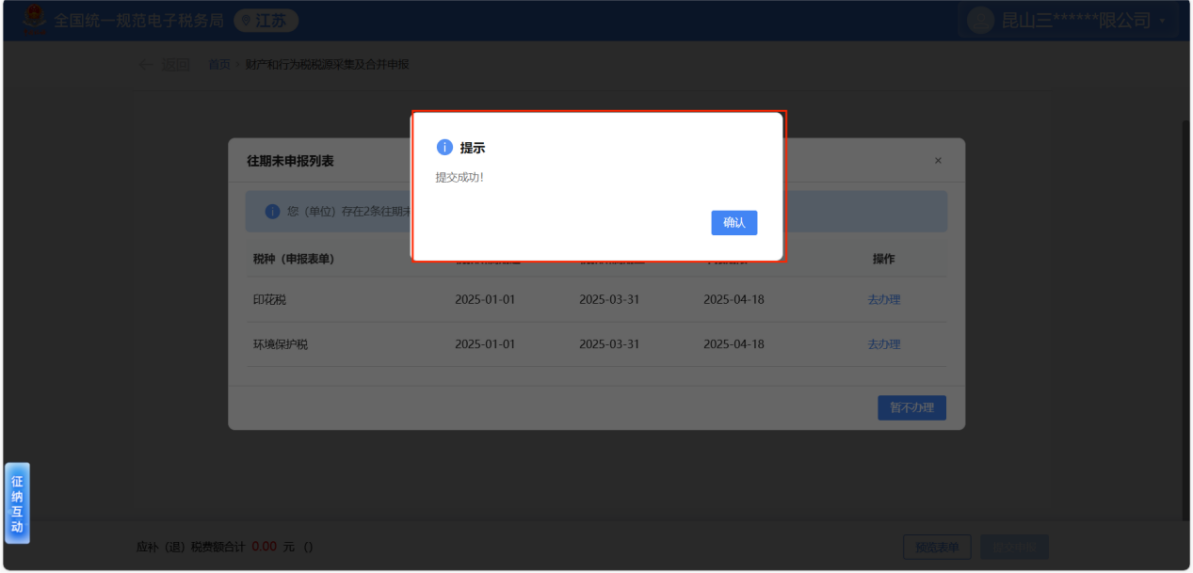Viewport: 1193px width, 573px height.
Task: Click the info icon in the 往期未申报 notice banner
Action: click(272, 212)
